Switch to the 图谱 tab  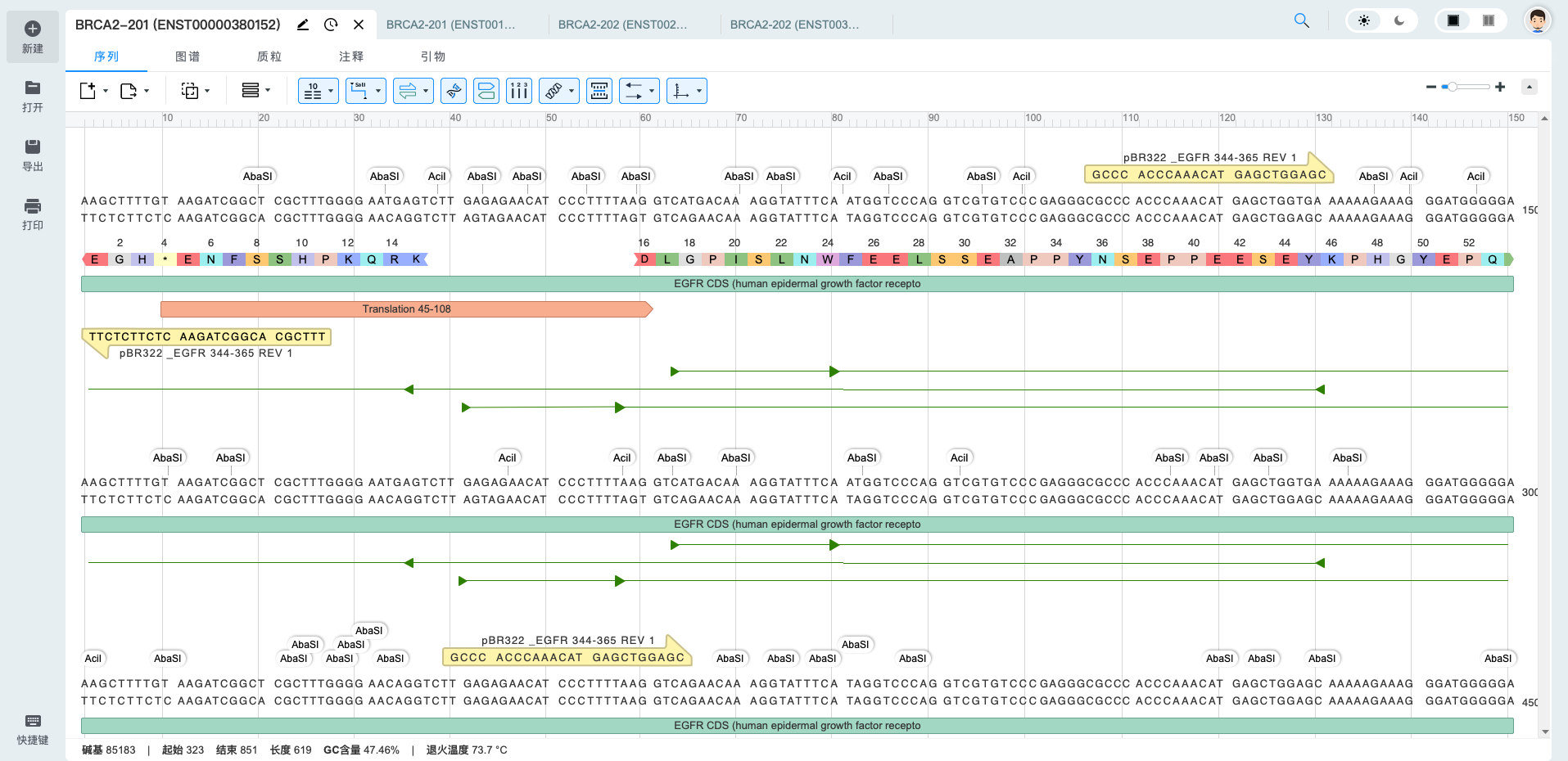pyautogui.click(x=188, y=56)
